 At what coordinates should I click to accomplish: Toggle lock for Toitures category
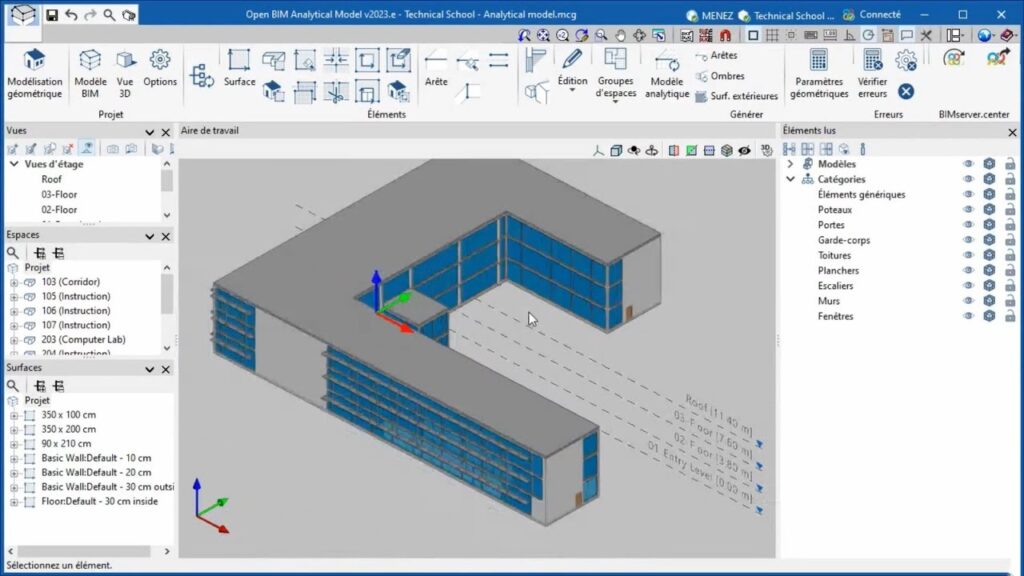[1010, 255]
